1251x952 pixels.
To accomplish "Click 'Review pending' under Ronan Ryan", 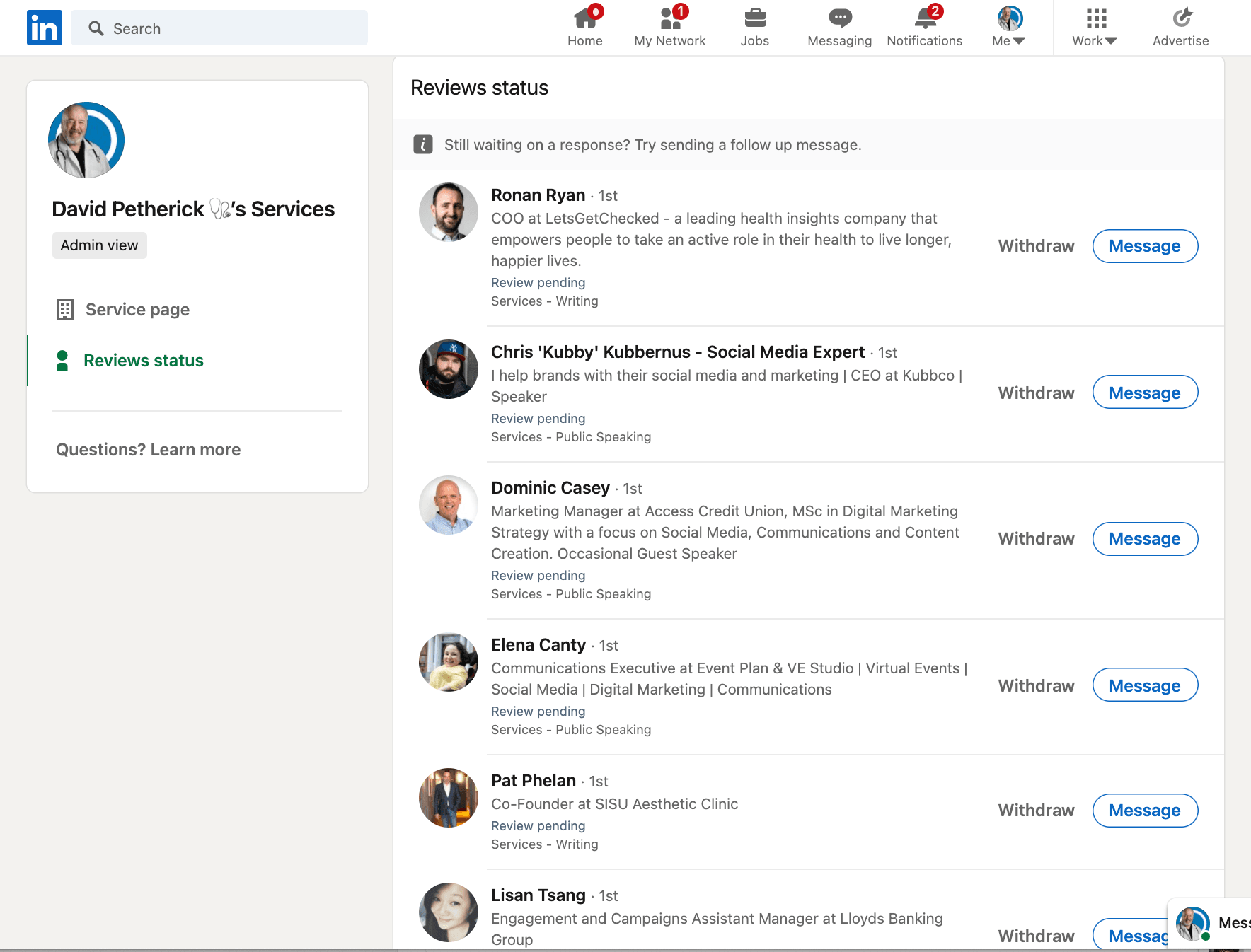I will tap(538, 283).
